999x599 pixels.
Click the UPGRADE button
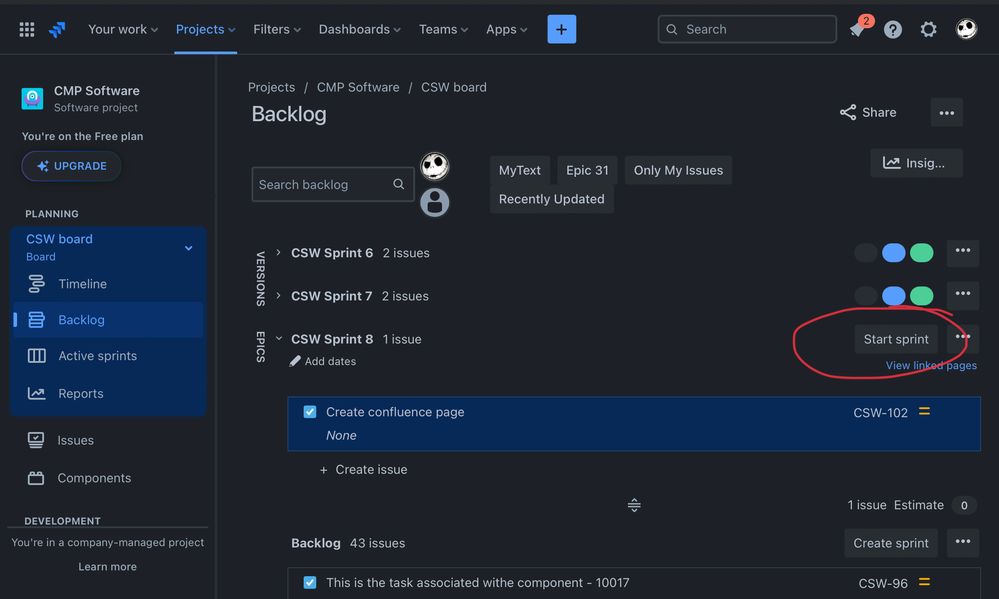tap(71, 166)
